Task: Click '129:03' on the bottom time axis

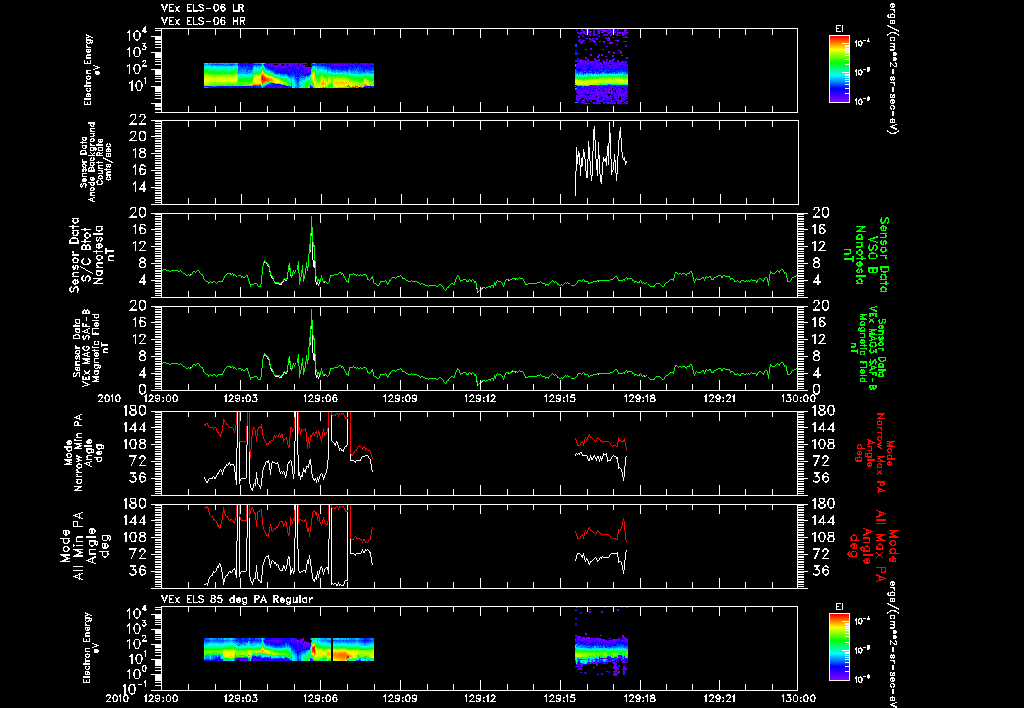Action: coord(241,698)
